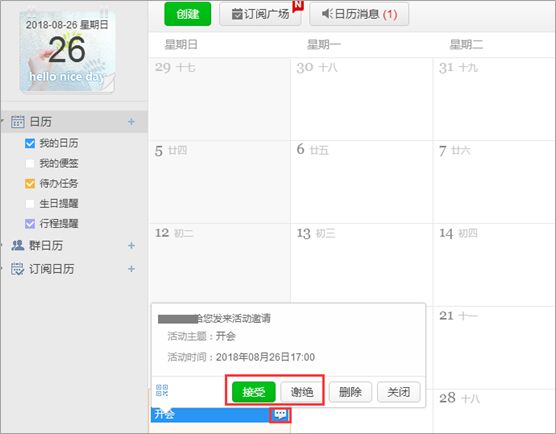Add a group calendar with 群日历 plus
This screenshot has width=556, height=434.
131,245
